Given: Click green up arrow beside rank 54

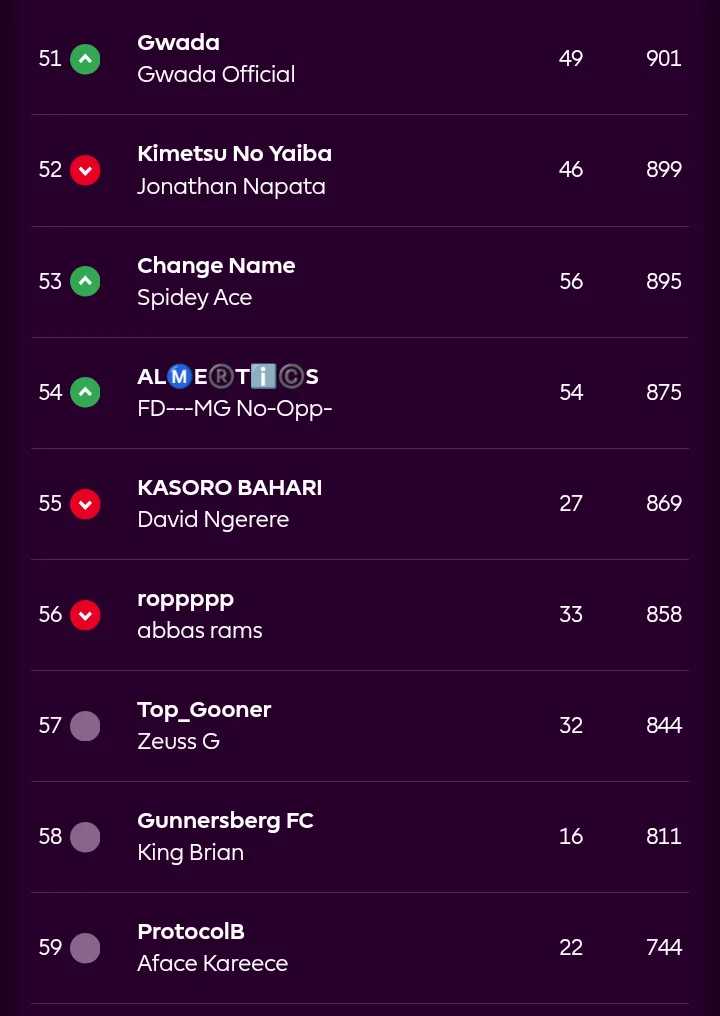Looking at the screenshot, I should click(x=85, y=393).
